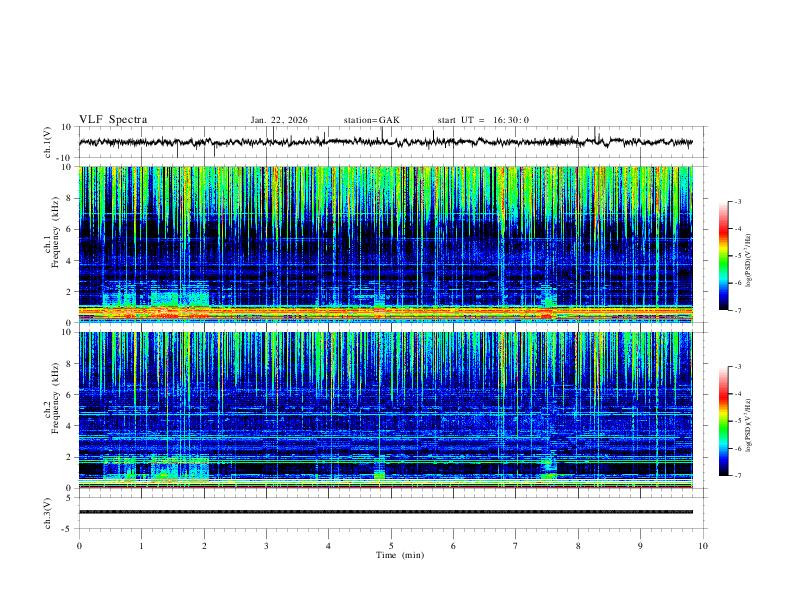
Task: Click inside the ch.1 spectrogram panel
Action: [386, 244]
